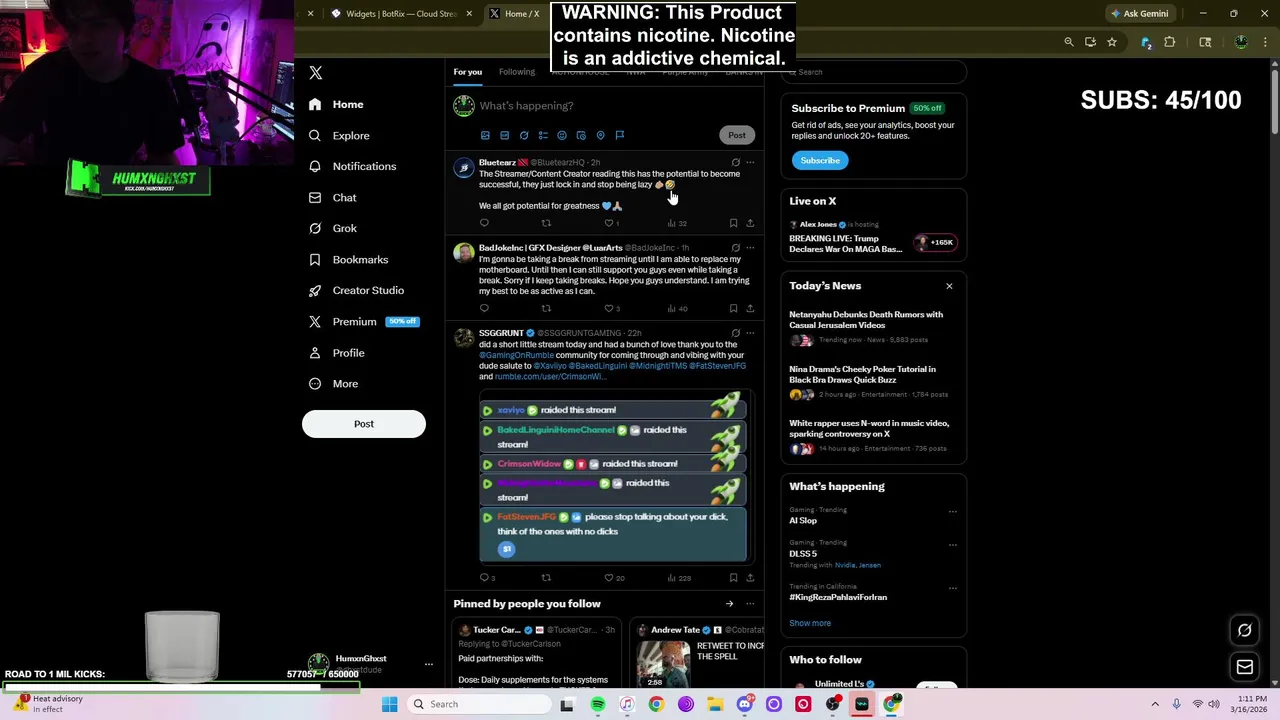View analytics on BadJokeInc post

click(x=677, y=308)
